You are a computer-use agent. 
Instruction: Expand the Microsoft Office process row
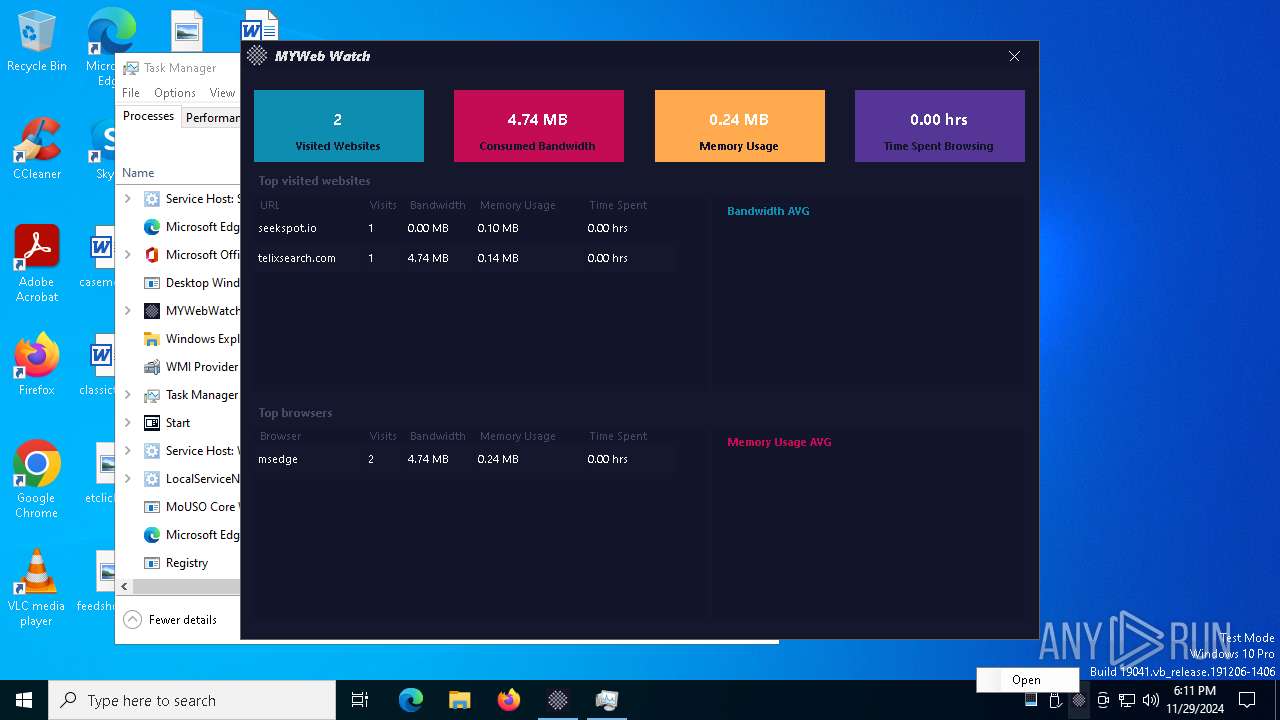(x=128, y=255)
